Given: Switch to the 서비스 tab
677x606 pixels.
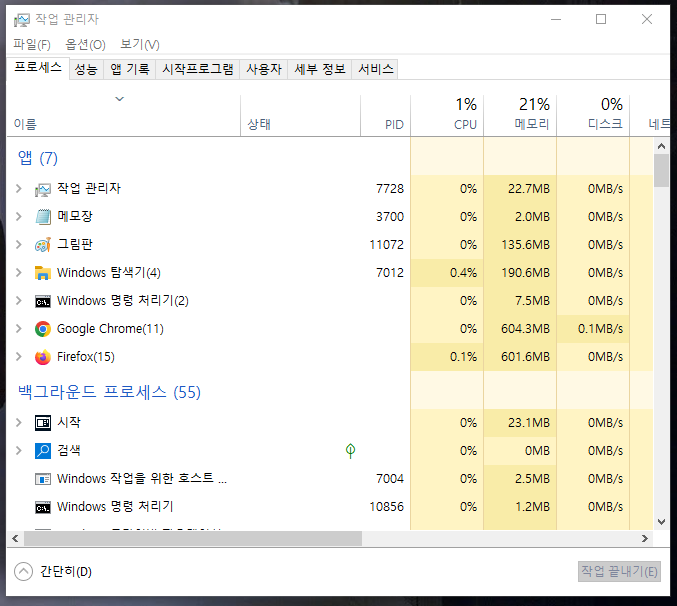Looking at the screenshot, I should pos(376,69).
